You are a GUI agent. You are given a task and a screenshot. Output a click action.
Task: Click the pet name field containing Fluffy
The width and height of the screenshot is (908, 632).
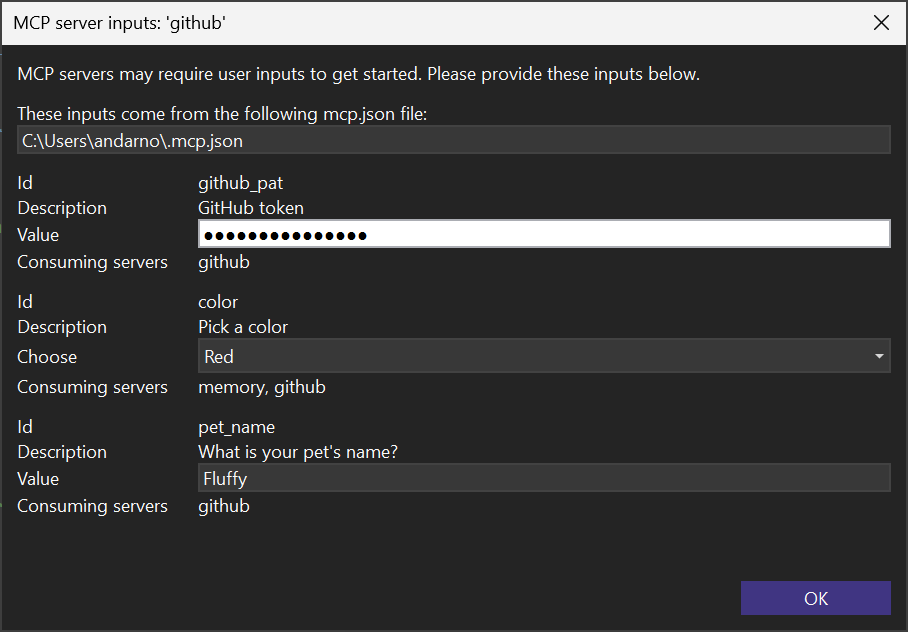tap(543, 478)
